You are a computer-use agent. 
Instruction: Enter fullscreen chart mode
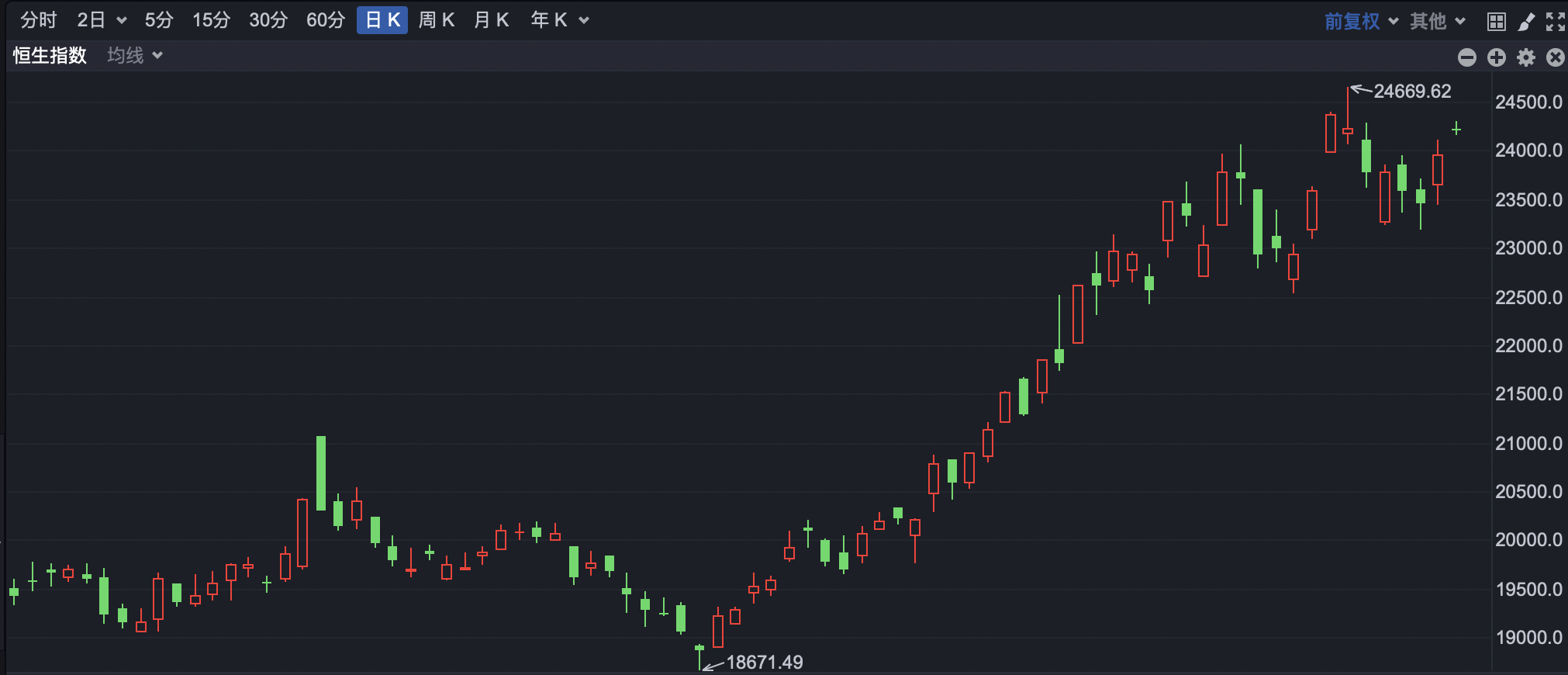point(1555,22)
